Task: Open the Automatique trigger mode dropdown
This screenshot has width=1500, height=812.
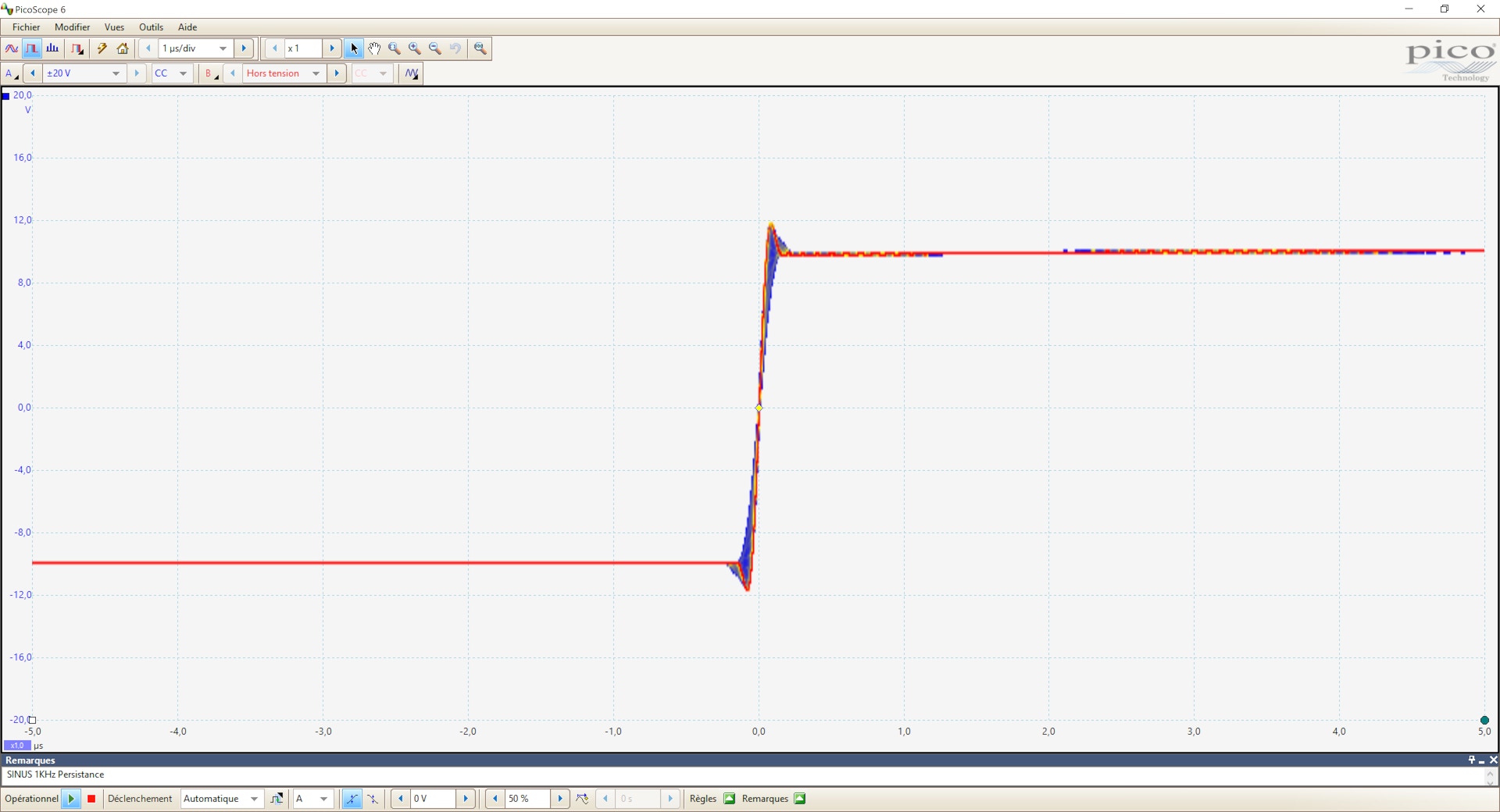Action: tap(222, 799)
